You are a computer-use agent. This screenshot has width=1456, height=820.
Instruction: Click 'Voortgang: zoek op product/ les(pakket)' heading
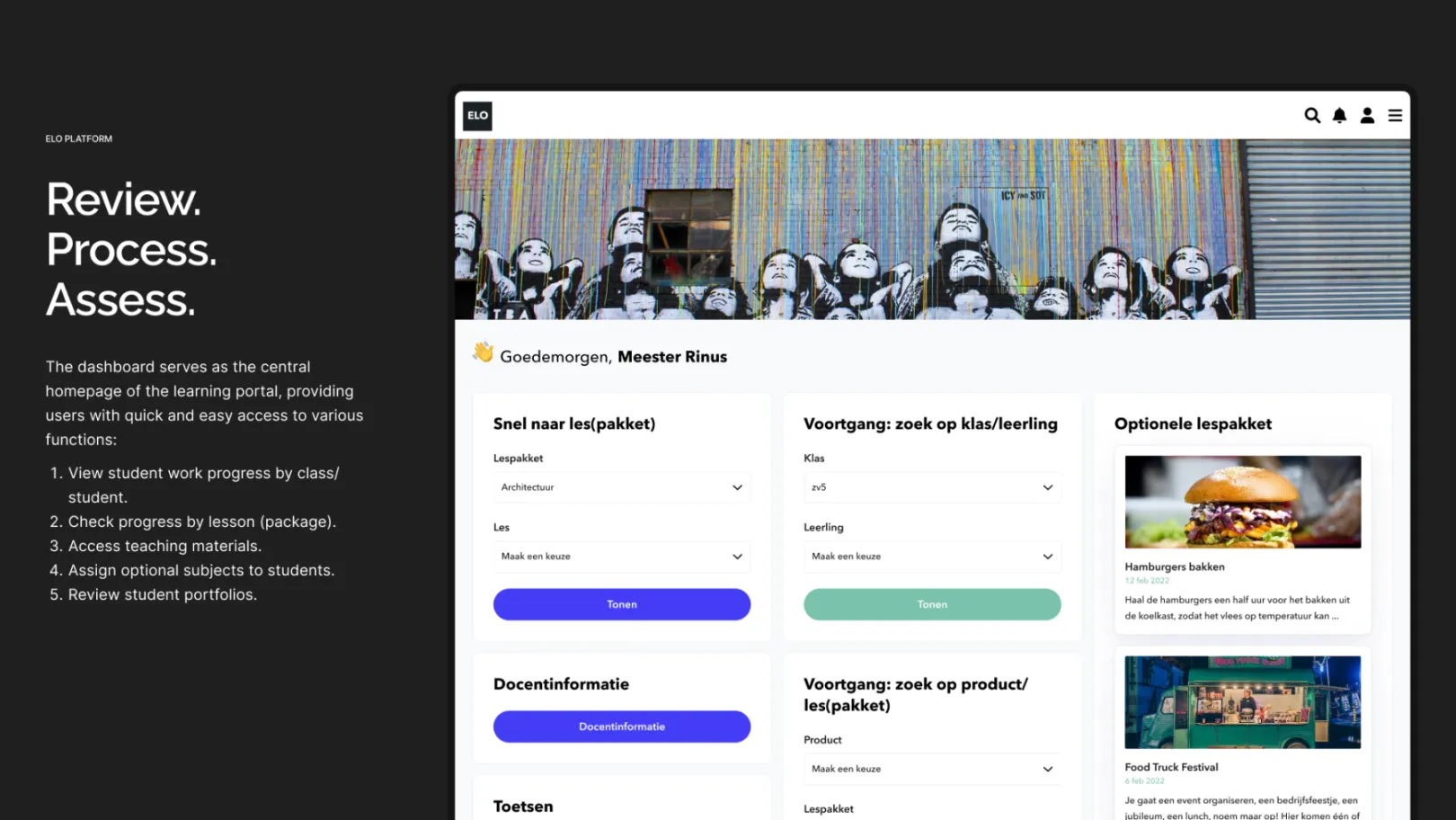(916, 695)
